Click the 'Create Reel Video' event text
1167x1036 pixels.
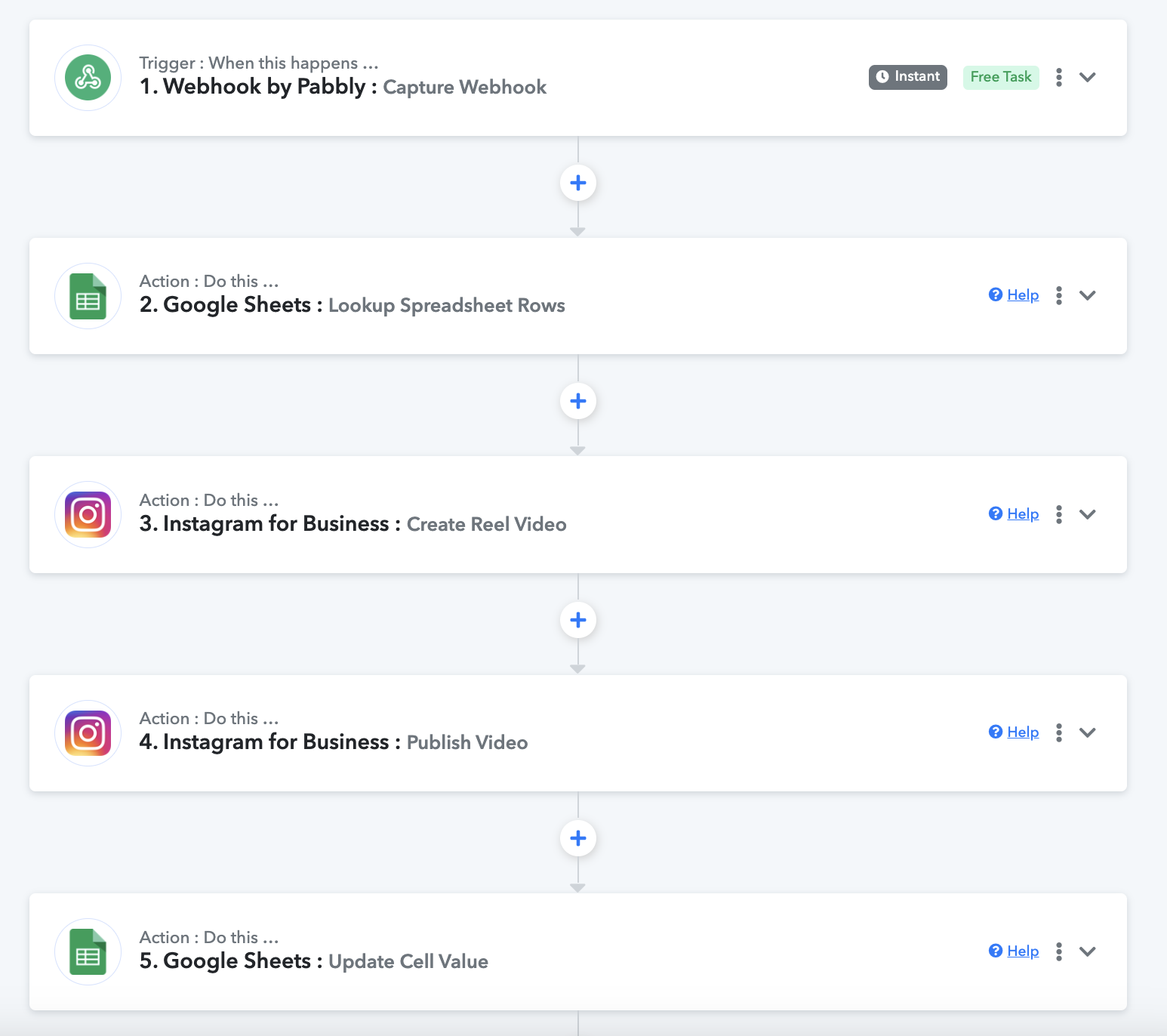coord(487,525)
